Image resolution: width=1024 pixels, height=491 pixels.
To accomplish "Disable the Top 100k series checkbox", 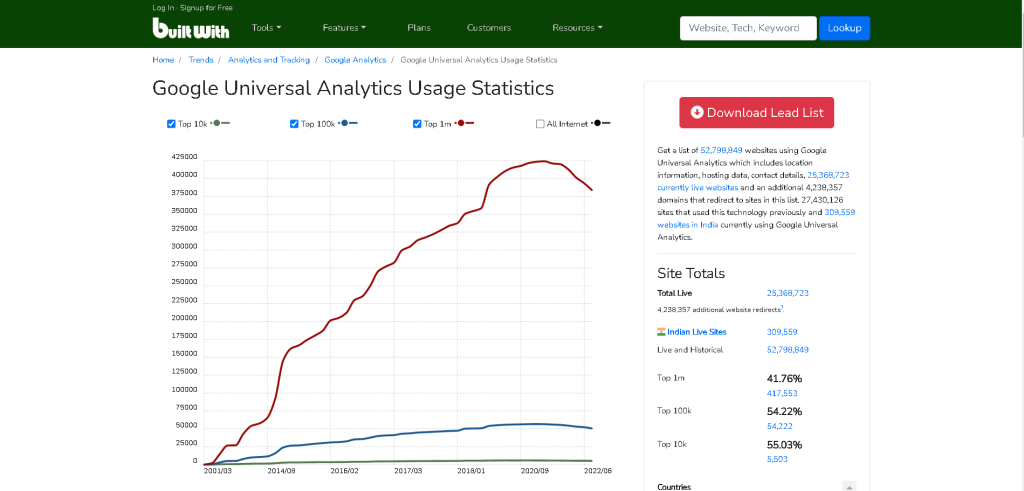I will (294, 124).
